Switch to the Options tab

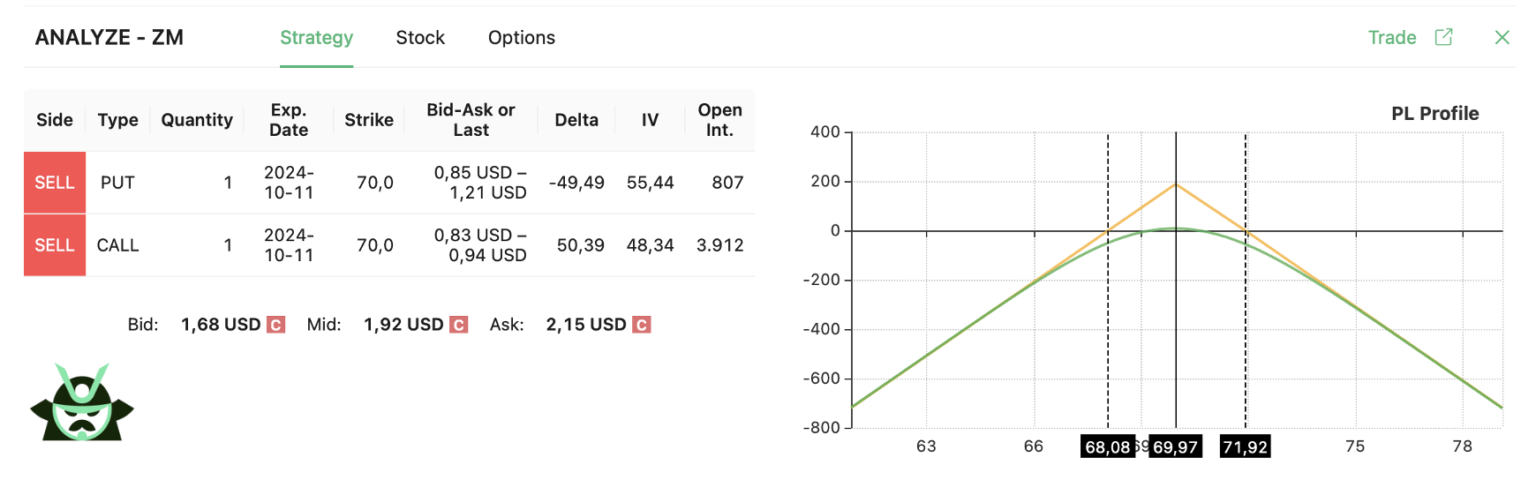[521, 38]
